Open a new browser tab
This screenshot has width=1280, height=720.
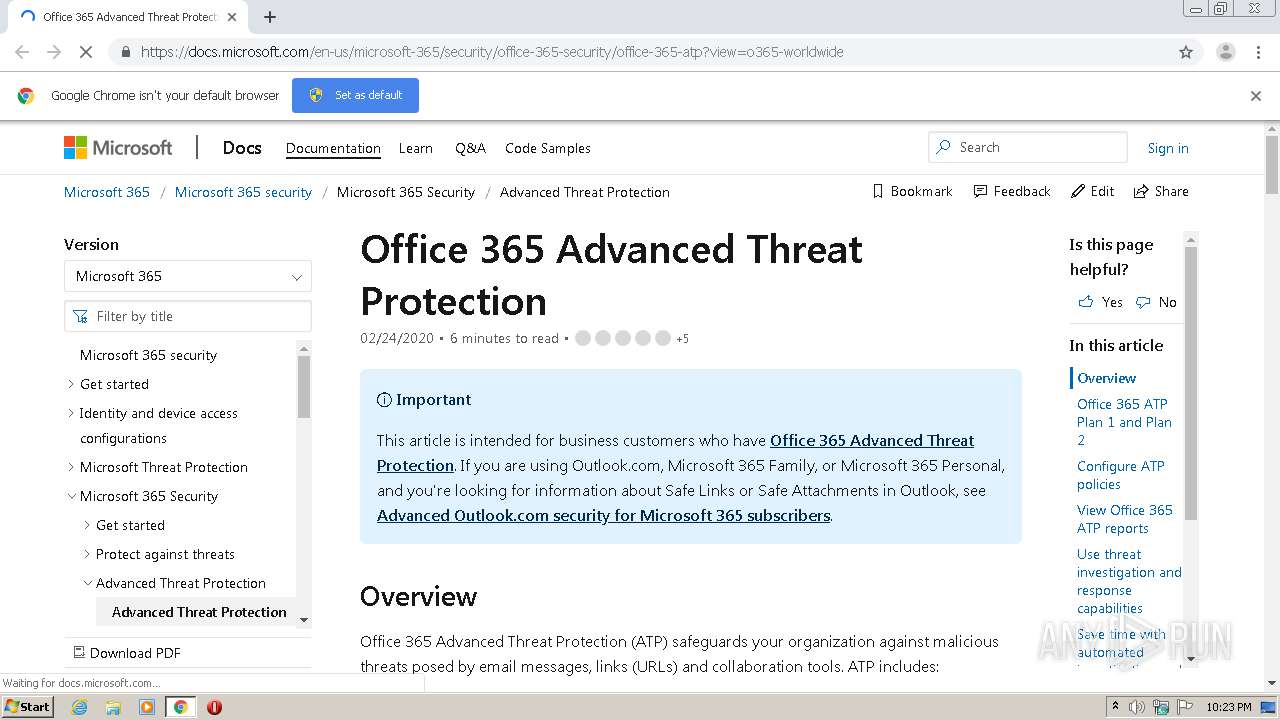[270, 17]
